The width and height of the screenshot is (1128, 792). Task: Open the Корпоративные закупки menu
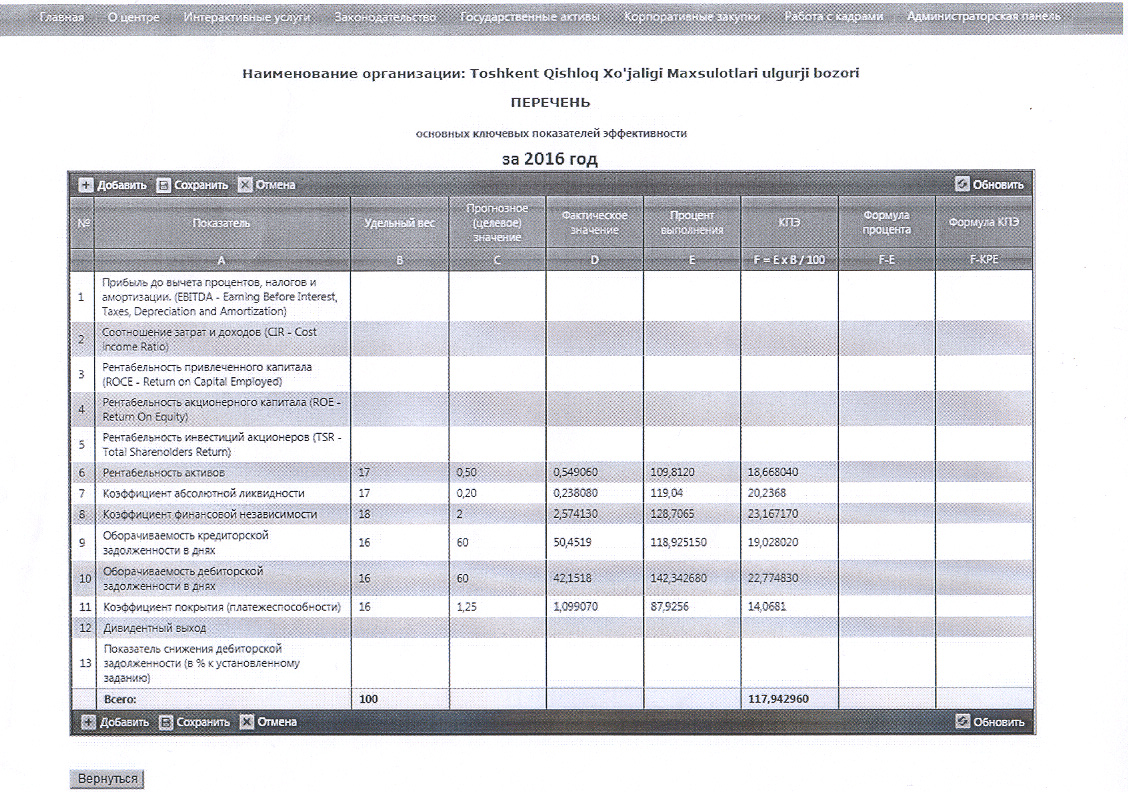[x=691, y=18]
